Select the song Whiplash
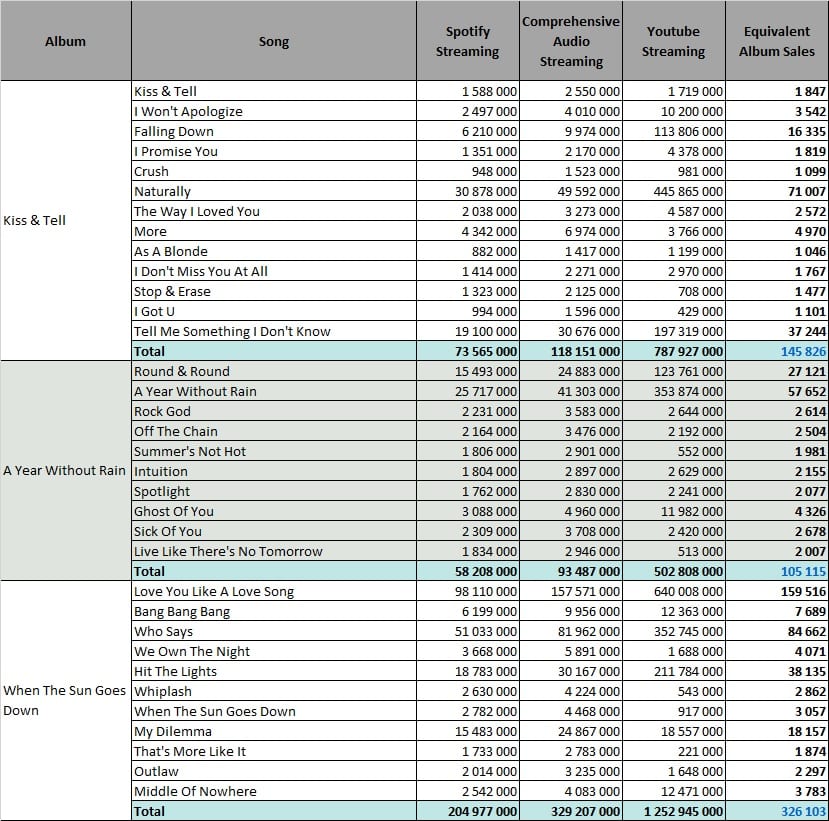 pyautogui.click(x=274, y=691)
